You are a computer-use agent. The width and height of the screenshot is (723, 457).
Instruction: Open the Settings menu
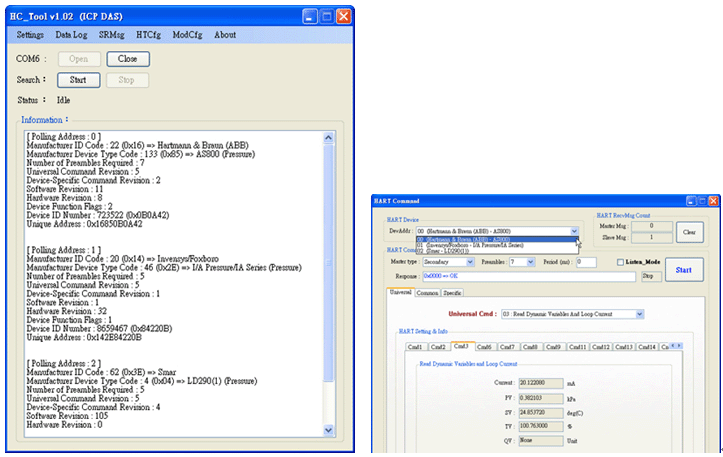click(31, 35)
